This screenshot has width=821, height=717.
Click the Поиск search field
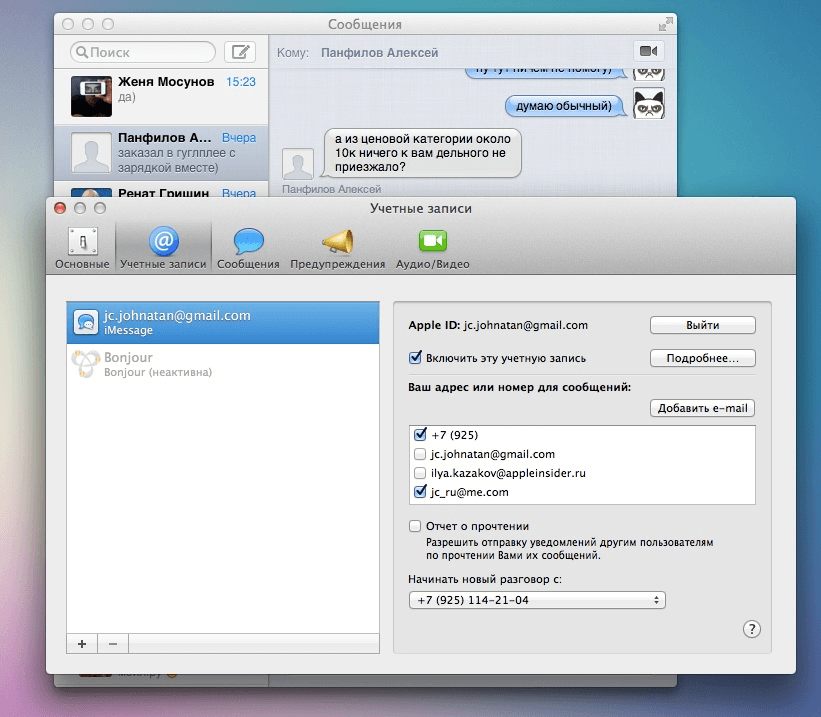(x=143, y=52)
